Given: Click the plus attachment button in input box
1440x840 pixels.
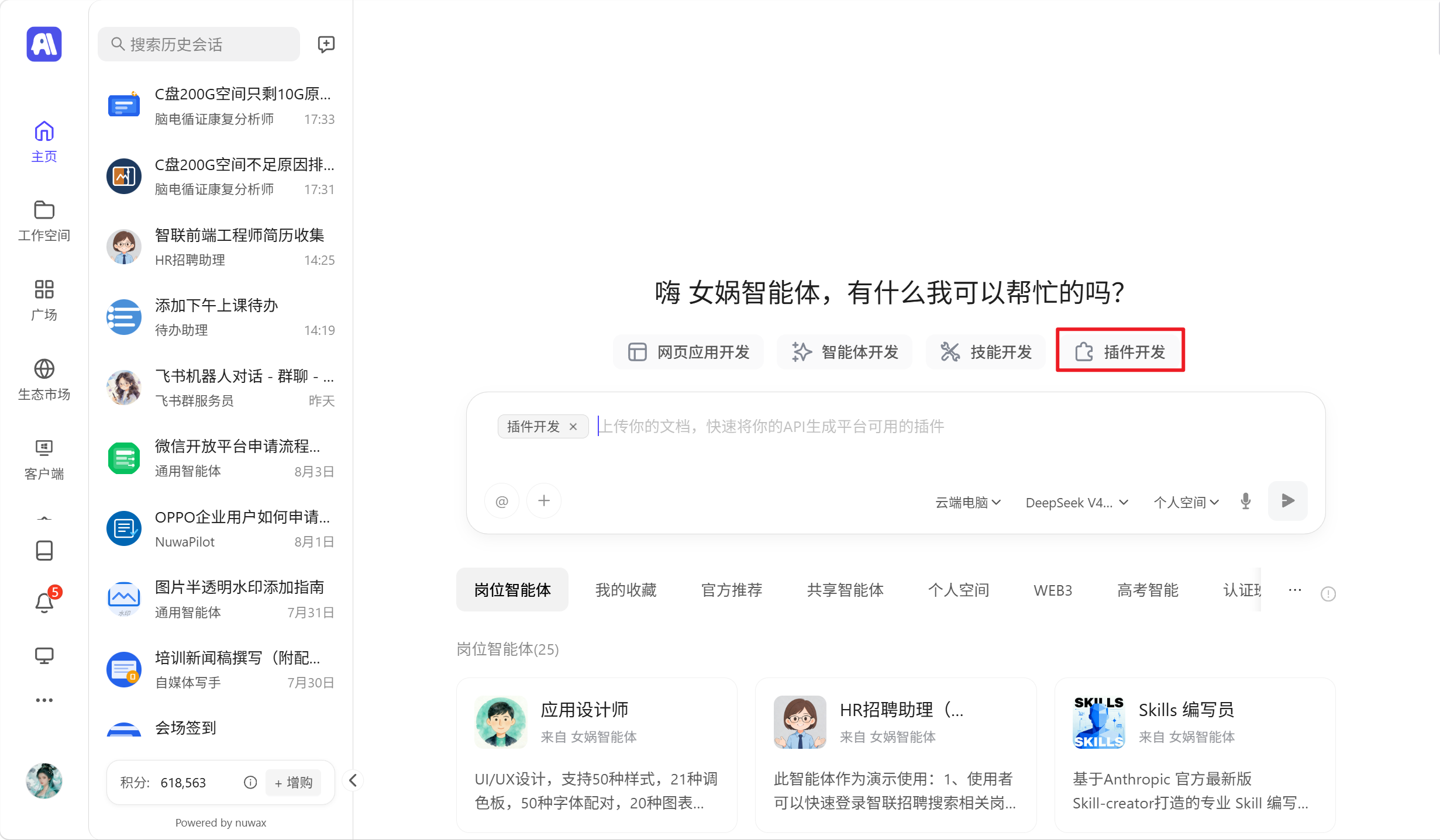Looking at the screenshot, I should click(544, 501).
